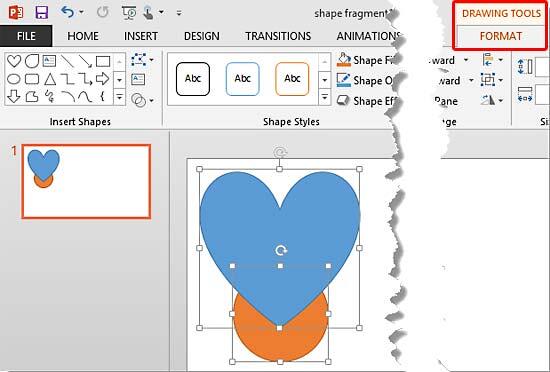Open the Send Backward dropdown arrow
This screenshot has height=372, width=550.
(x=471, y=81)
